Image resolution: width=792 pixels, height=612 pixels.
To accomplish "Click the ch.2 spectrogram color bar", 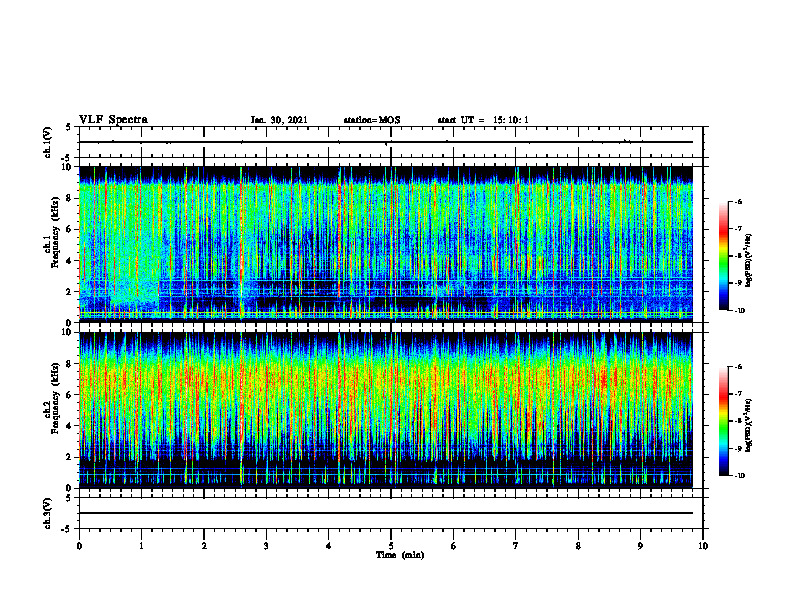I will coord(723,421).
